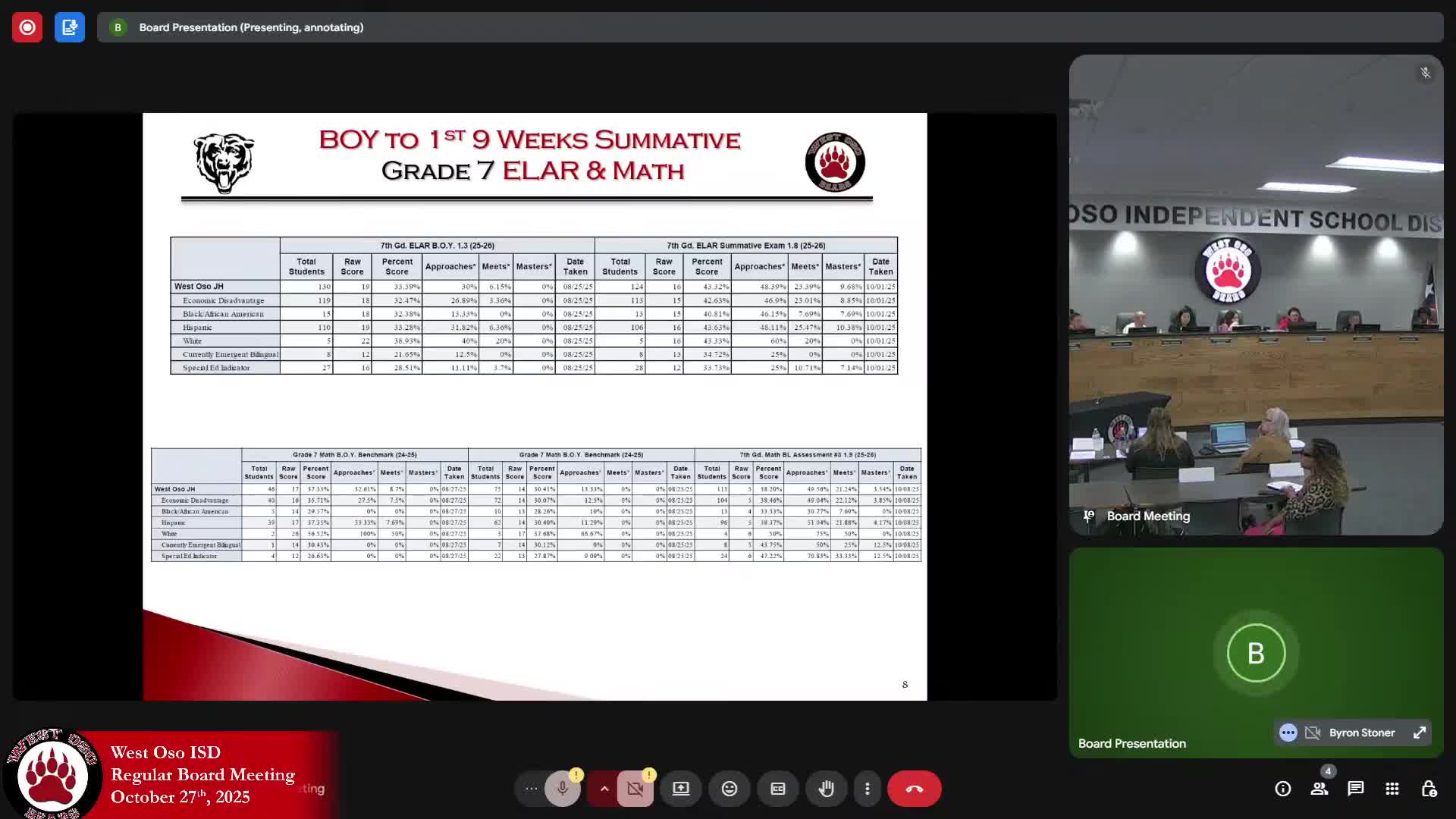Click the Board Meeting video tile
Viewport: 1456px width, 819px height.
click(x=1256, y=294)
